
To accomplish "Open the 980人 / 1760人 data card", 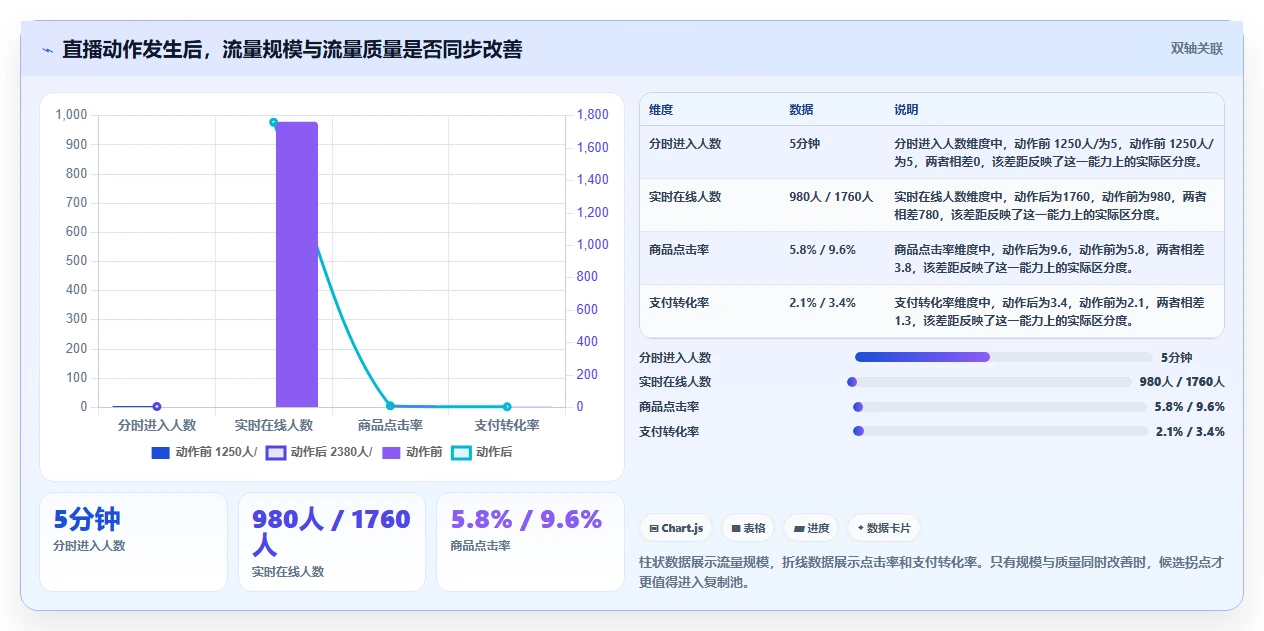I will click(332, 542).
